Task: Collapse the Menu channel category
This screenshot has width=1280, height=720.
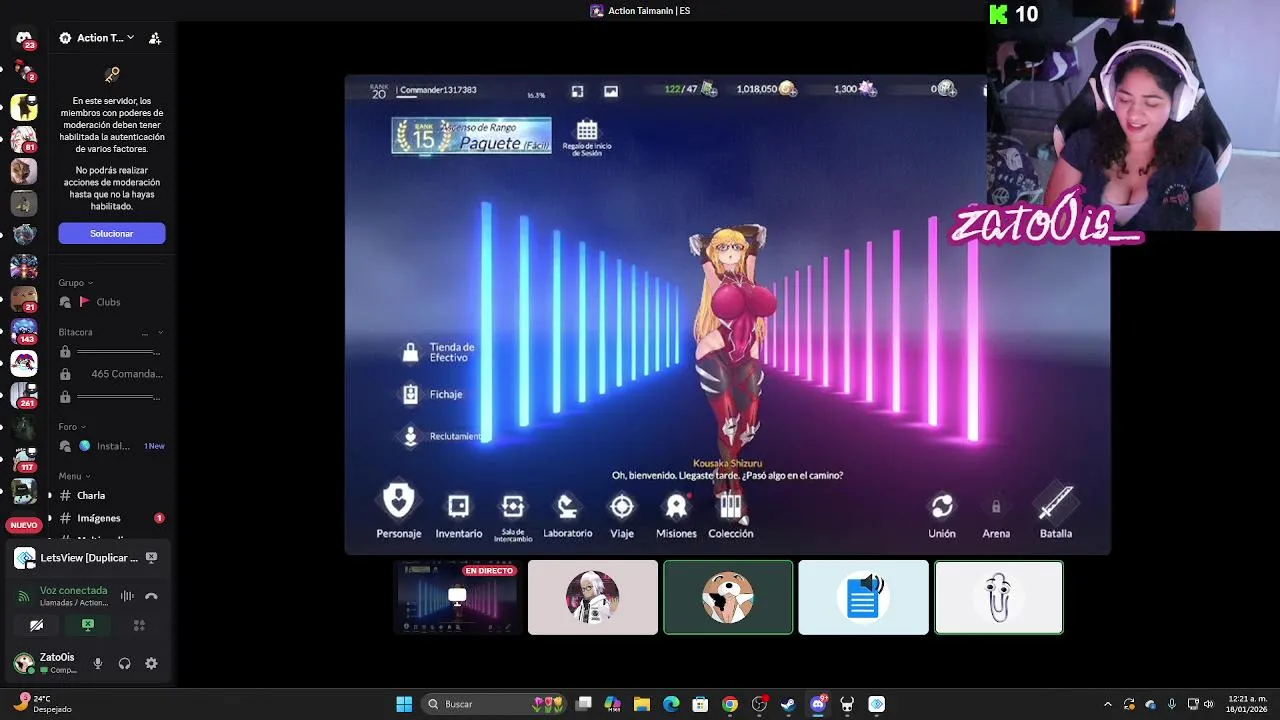Action: (x=73, y=476)
